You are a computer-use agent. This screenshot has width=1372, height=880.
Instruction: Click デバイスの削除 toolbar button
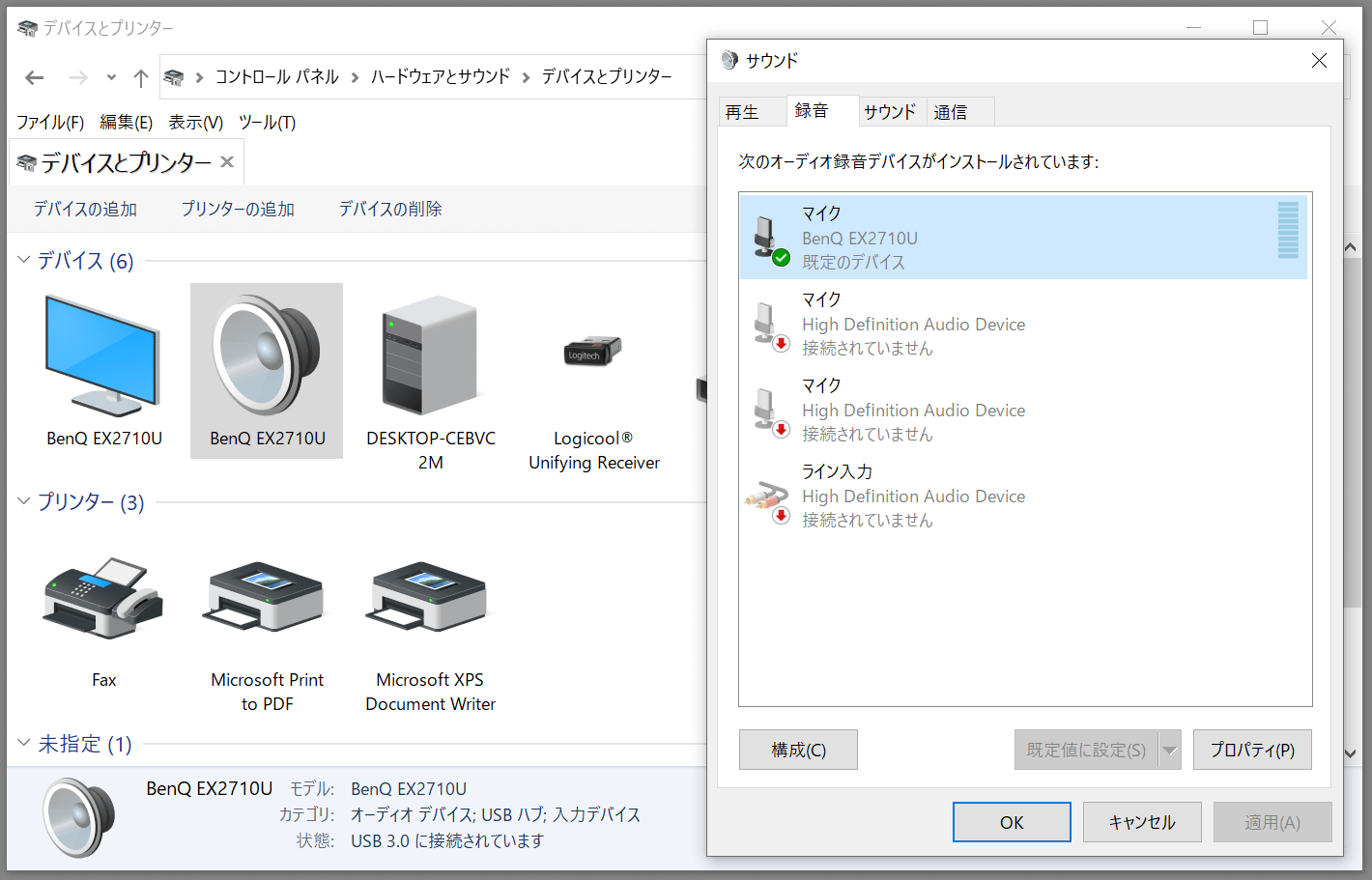coord(390,209)
